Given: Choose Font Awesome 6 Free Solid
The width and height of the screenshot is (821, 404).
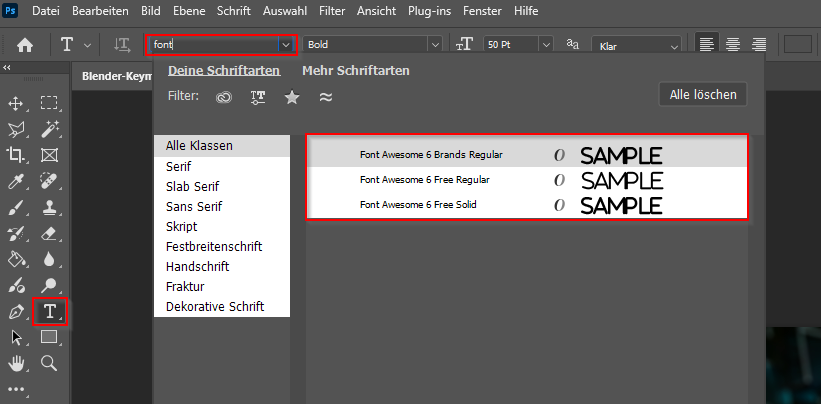Looking at the screenshot, I should coord(527,205).
